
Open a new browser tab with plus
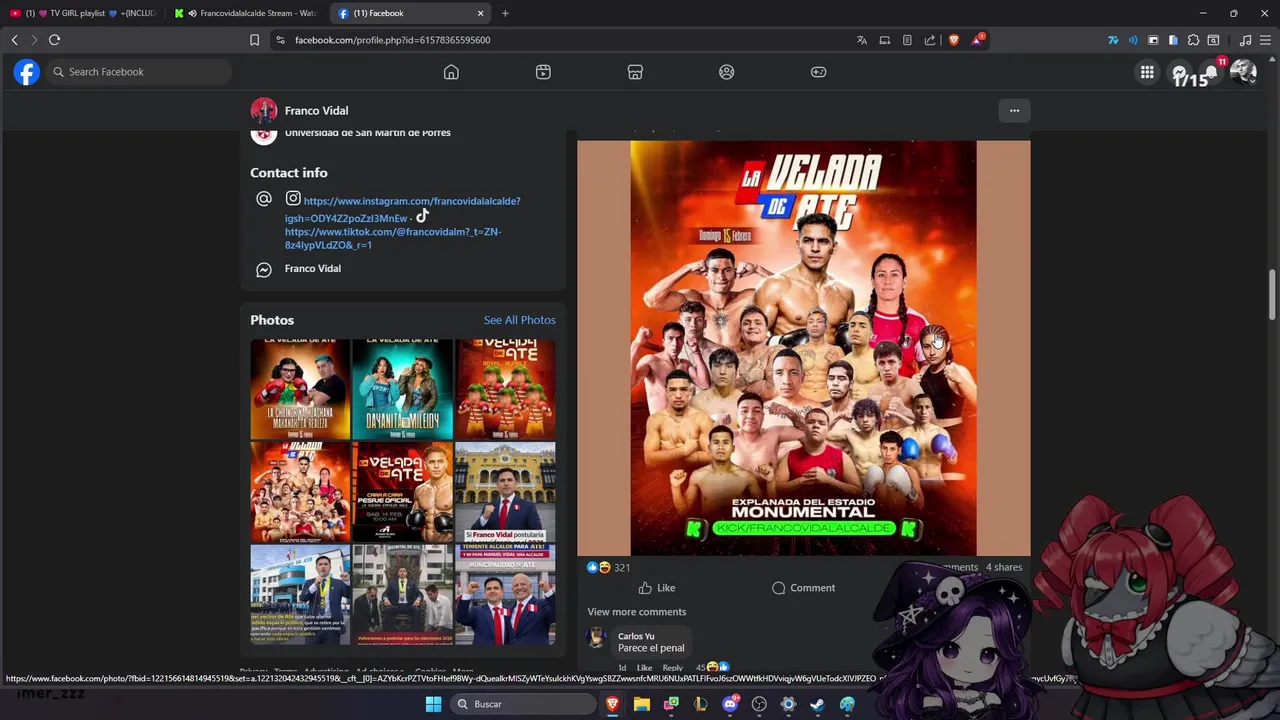tap(505, 13)
